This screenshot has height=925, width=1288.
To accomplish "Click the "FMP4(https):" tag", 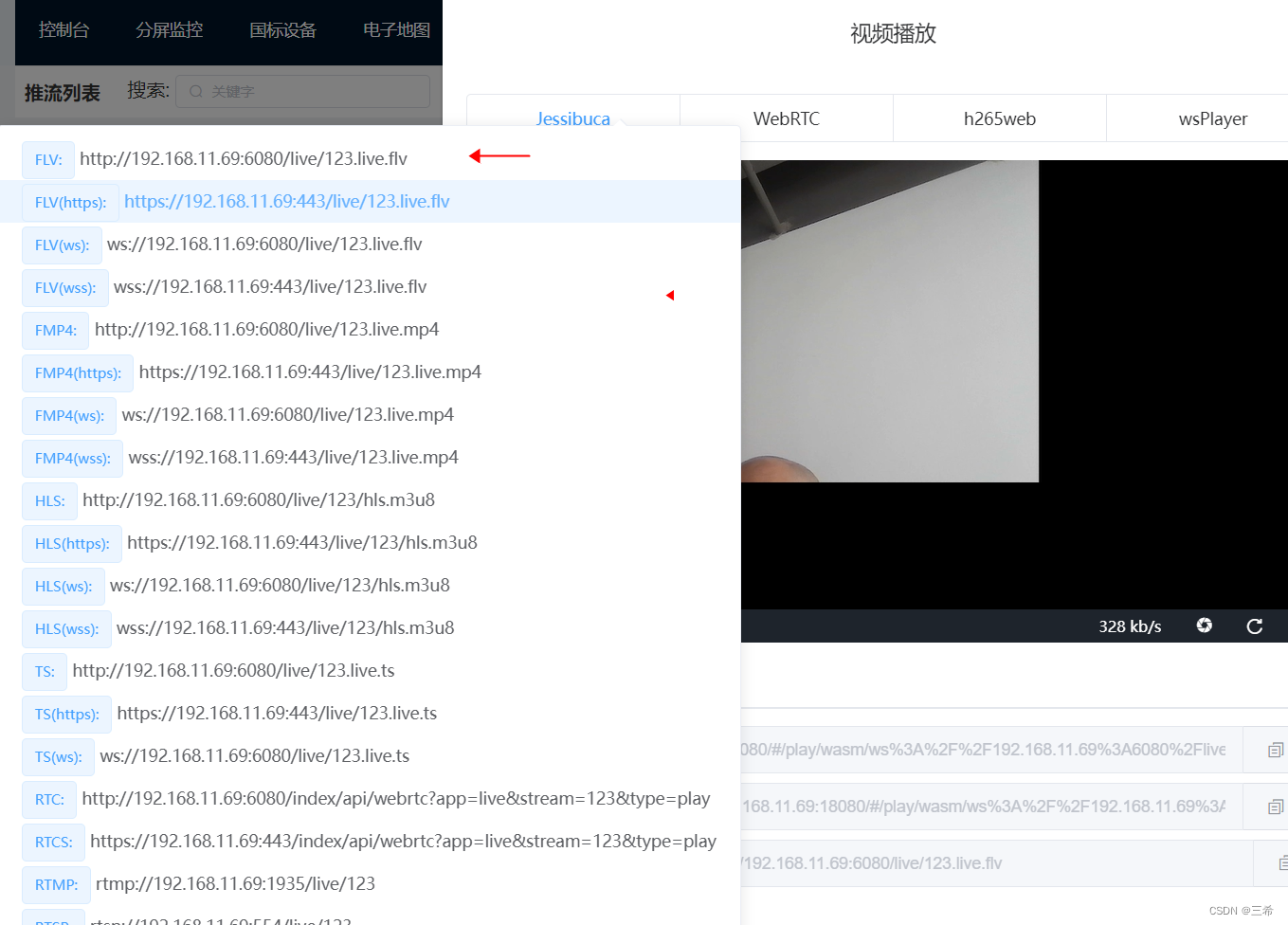I will coord(78,372).
